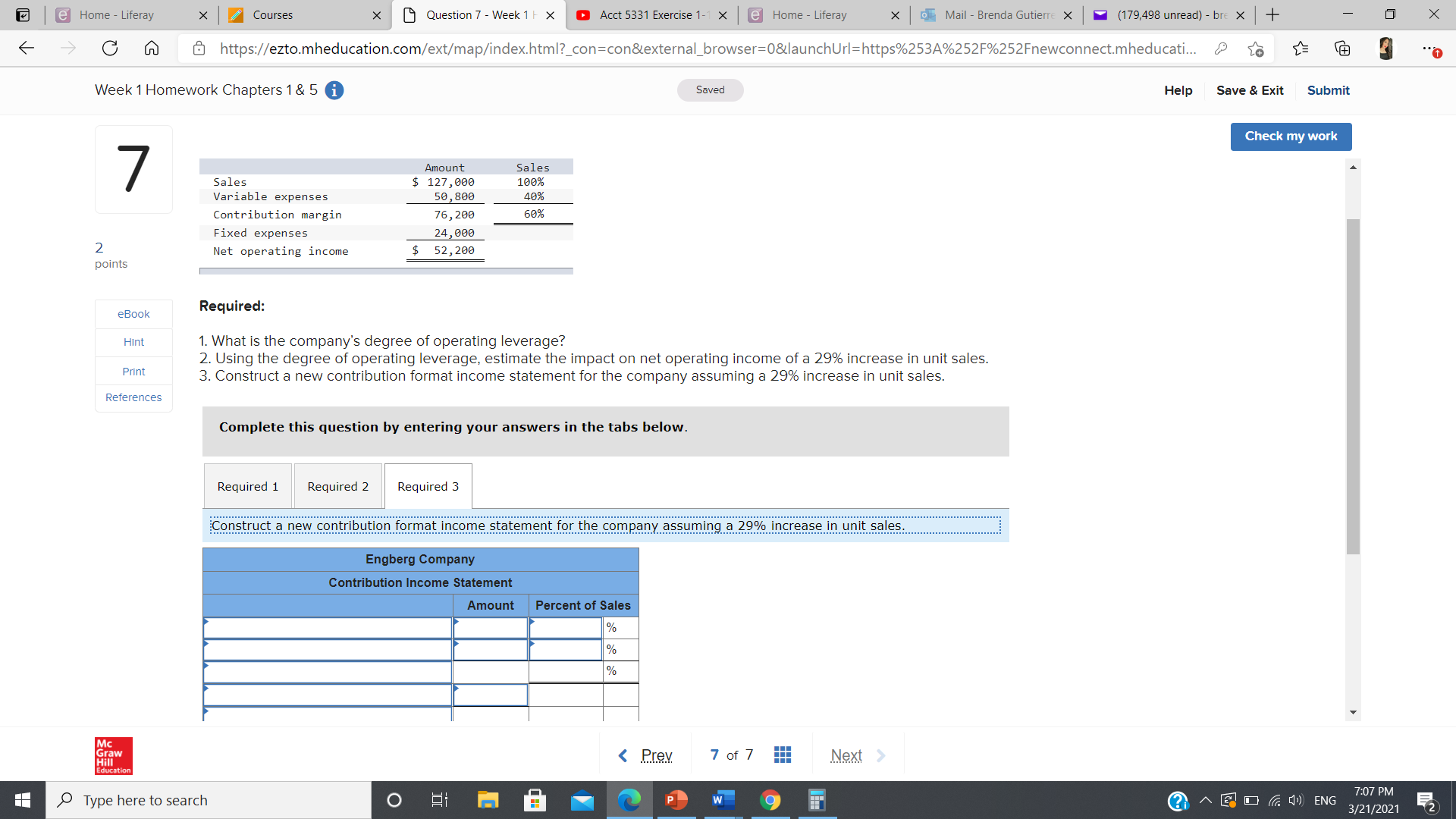Viewport: 1456px width, 819px height.
Task: Open the Hint link in the sidebar
Action: click(133, 341)
